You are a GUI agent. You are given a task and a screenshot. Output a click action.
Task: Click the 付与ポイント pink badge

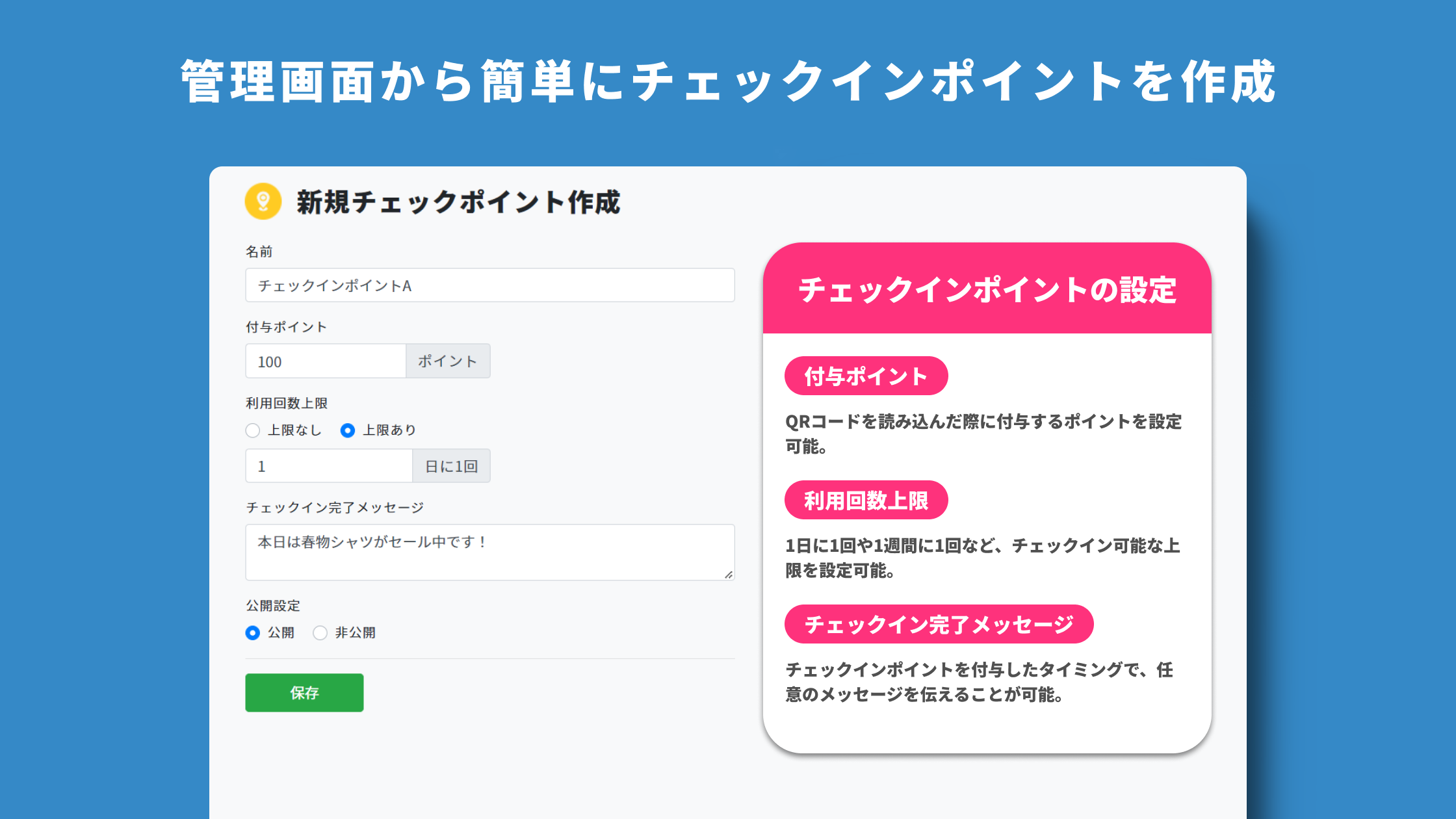(x=866, y=376)
